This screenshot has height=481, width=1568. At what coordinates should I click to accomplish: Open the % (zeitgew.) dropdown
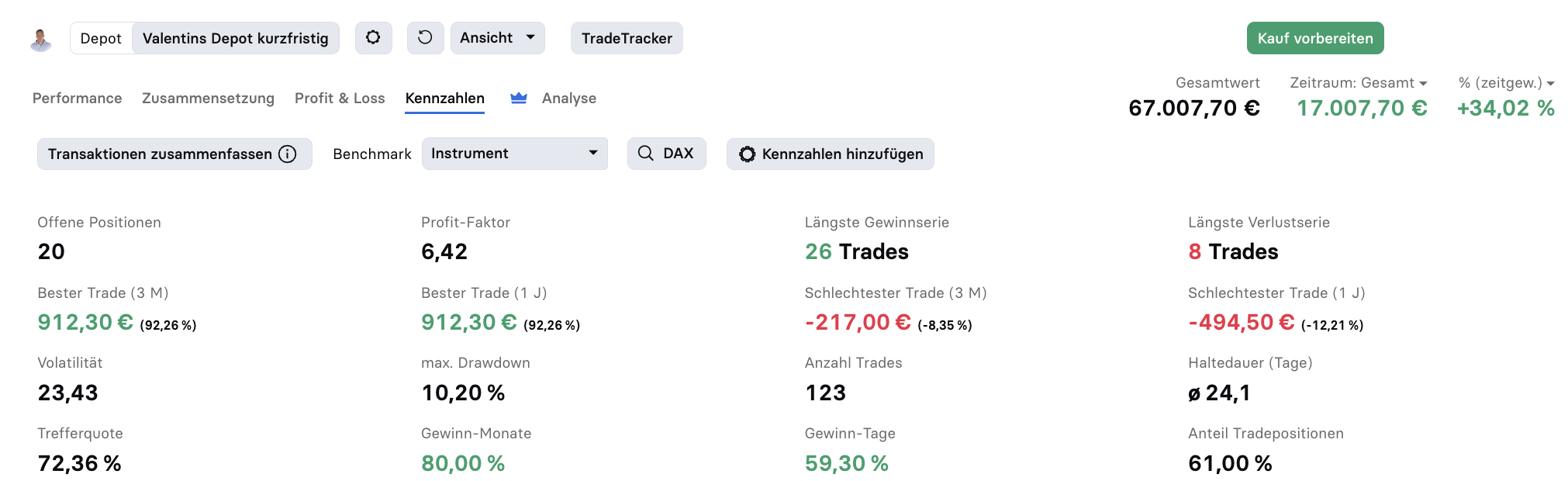click(x=1506, y=83)
